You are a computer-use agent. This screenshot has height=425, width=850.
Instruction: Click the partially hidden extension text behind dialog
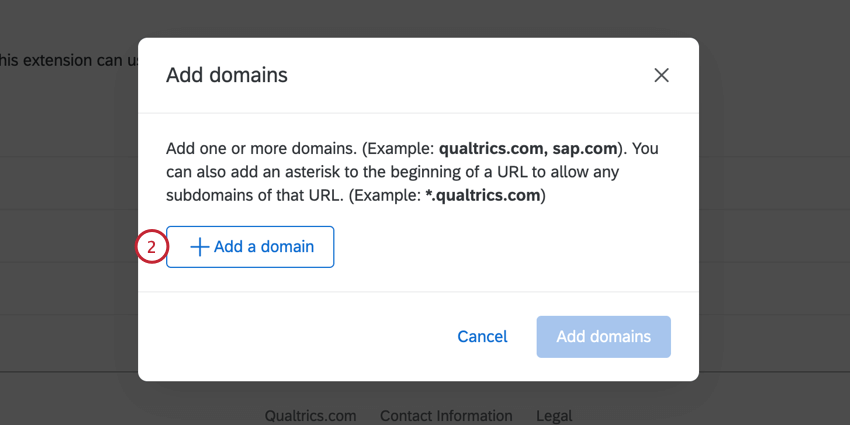[x=65, y=61]
